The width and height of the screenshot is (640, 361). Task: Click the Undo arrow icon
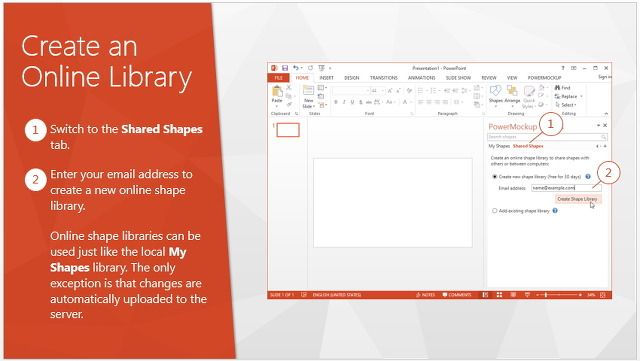(296, 68)
